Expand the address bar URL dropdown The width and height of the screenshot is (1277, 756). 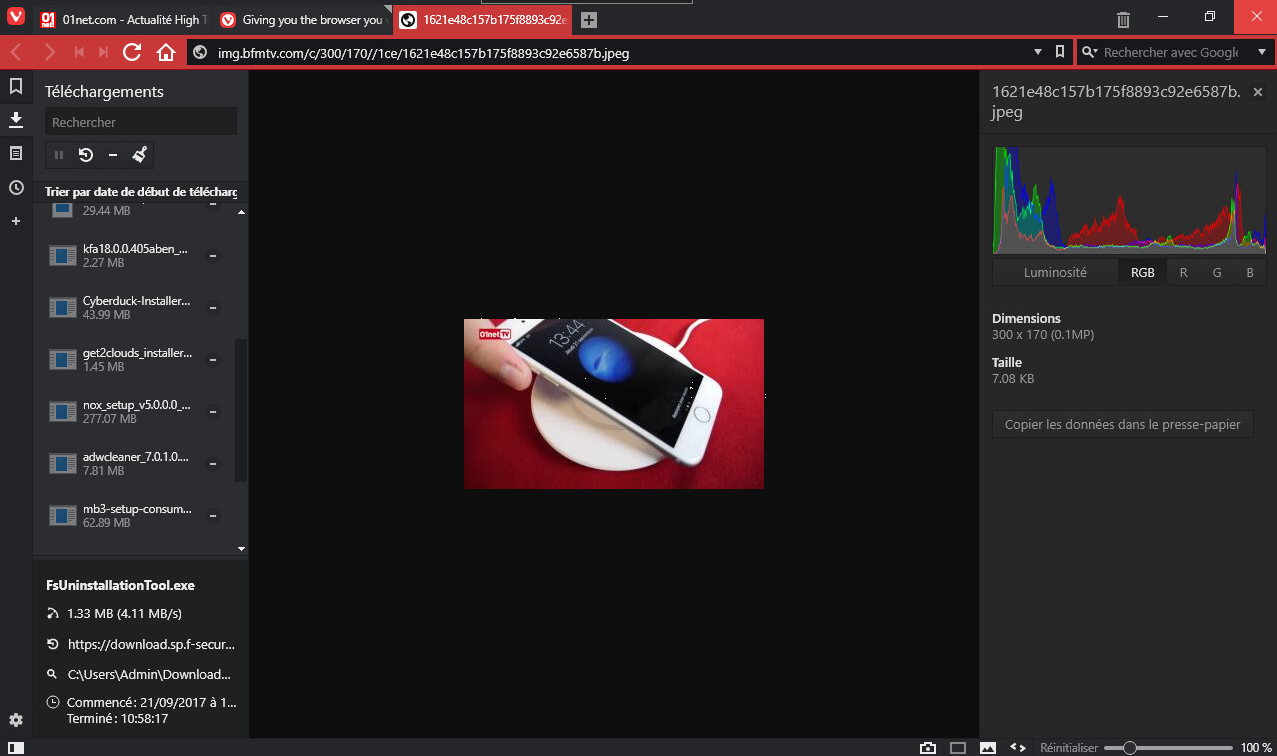click(x=1037, y=52)
